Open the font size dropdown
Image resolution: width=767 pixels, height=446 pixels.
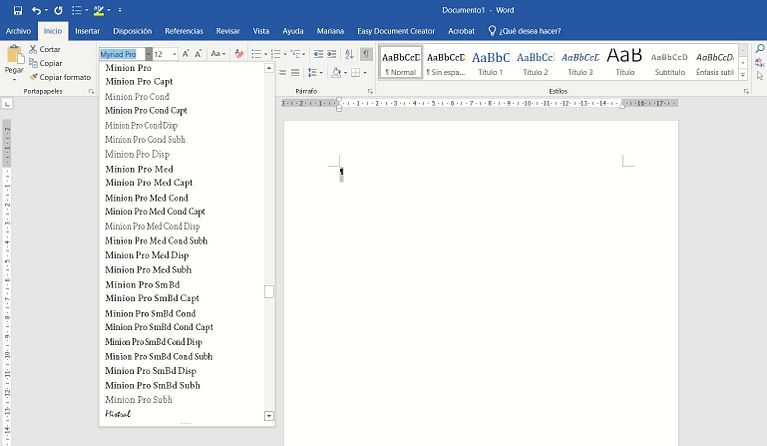(174, 54)
